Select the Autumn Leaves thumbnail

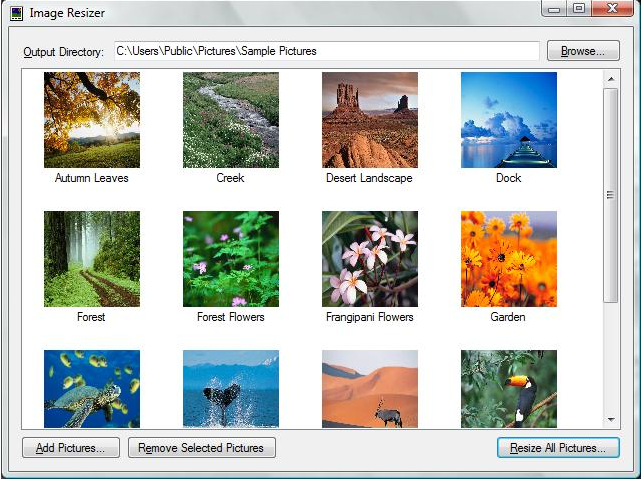coord(92,120)
